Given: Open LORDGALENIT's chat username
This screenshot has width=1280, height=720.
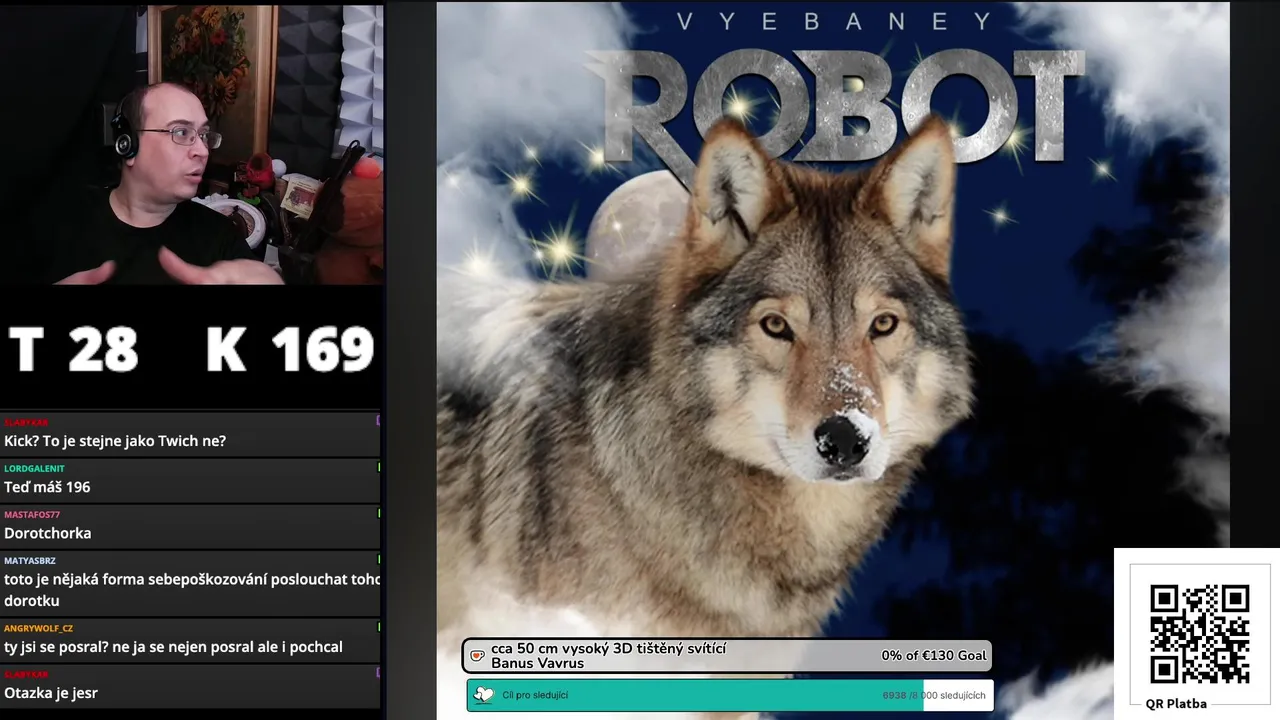Looking at the screenshot, I should (34, 468).
